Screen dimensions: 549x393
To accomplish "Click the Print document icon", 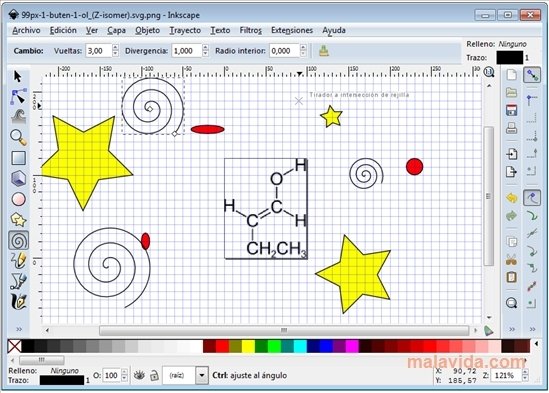I will coord(512,128).
